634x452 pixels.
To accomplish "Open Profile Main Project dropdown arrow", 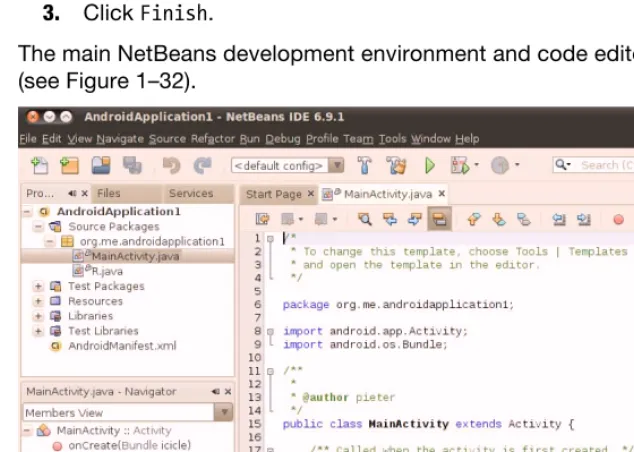I will [517, 165].
